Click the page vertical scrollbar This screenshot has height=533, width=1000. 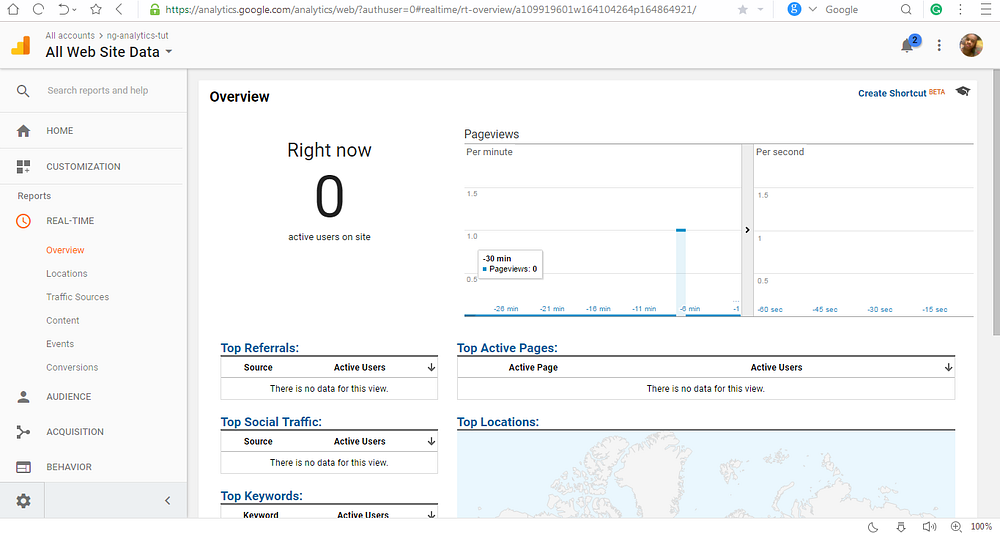click(x=996, y=201)
